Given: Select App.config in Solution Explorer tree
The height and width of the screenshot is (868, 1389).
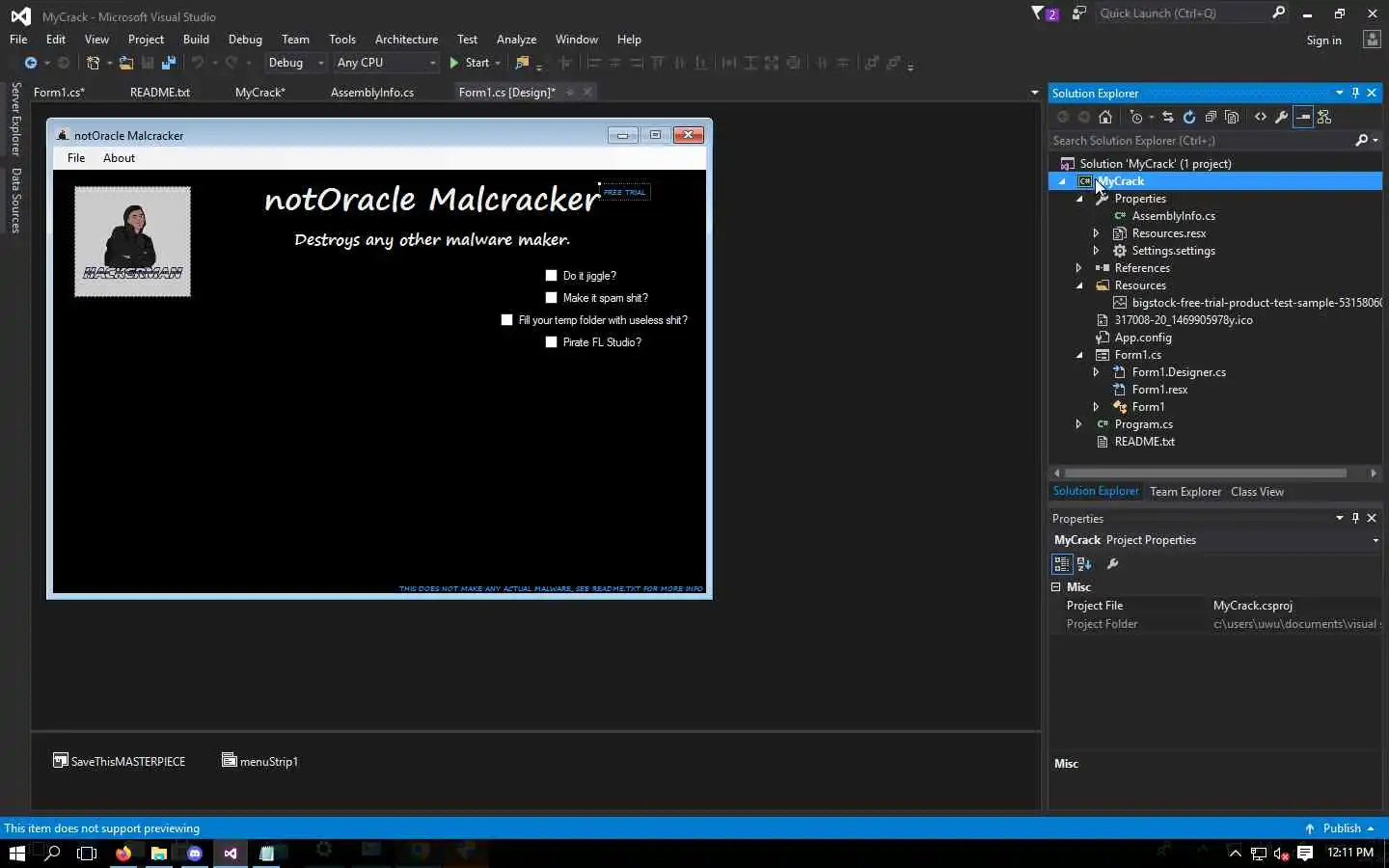Looking at the screenshot, I should pyautogui.click(x=1143, y=338).
